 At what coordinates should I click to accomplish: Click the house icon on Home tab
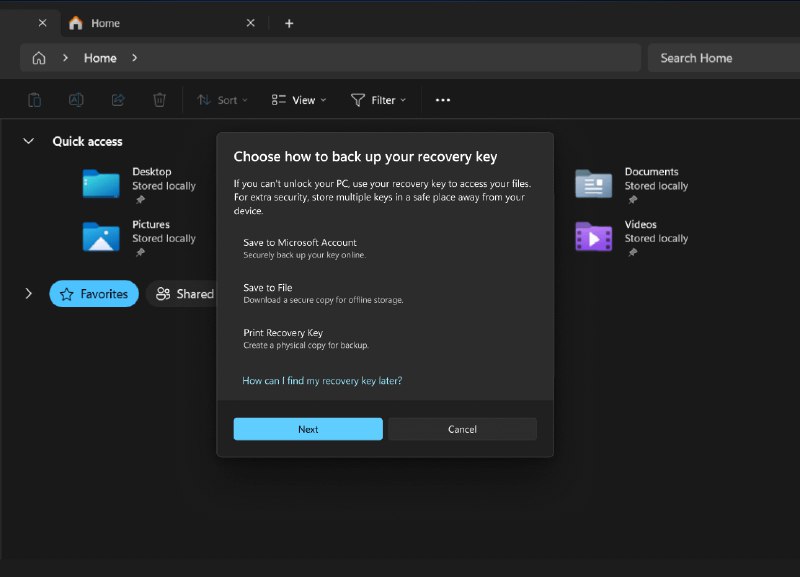76,23
